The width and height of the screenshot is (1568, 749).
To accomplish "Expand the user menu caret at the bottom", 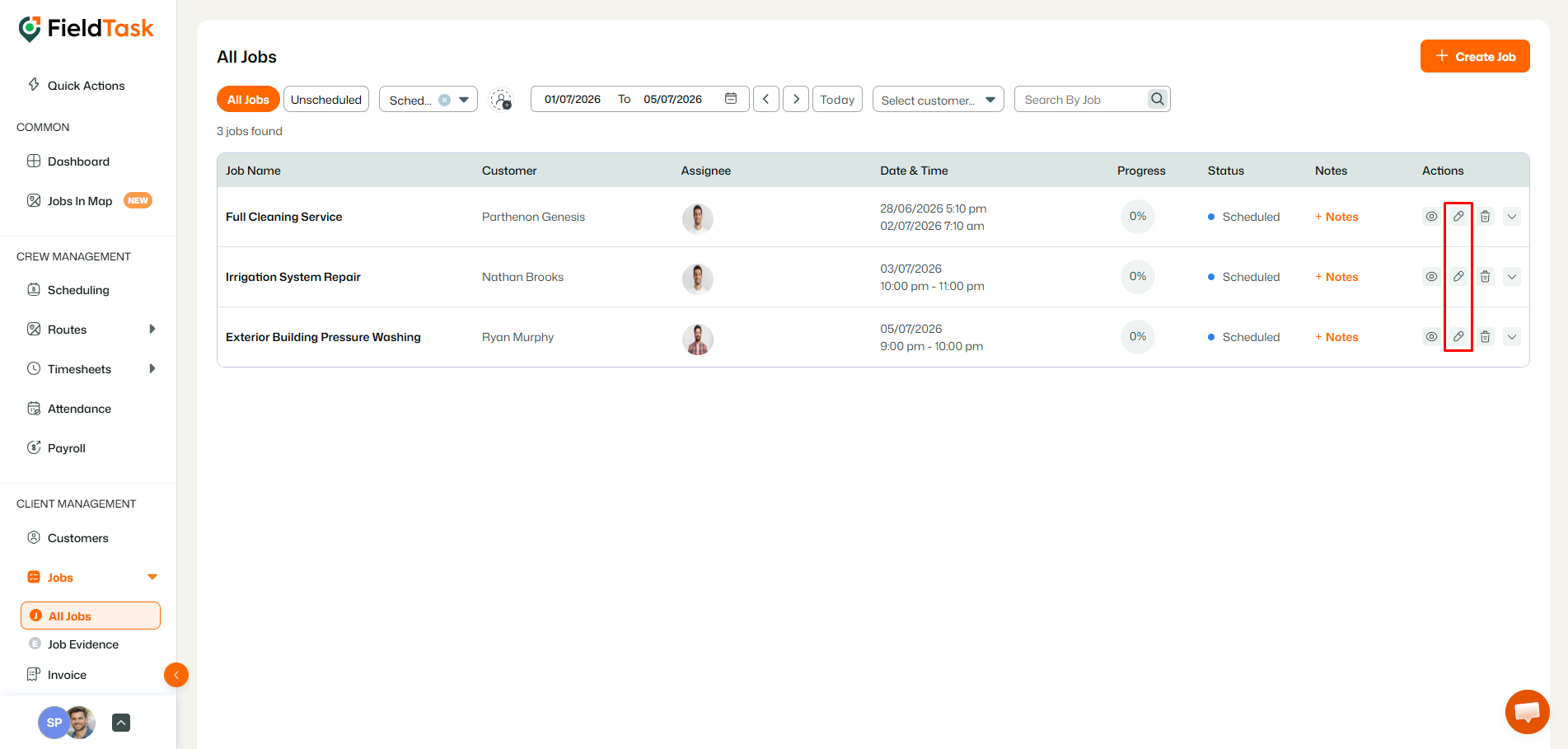I will pyautogui.click(x=121, y=723).
